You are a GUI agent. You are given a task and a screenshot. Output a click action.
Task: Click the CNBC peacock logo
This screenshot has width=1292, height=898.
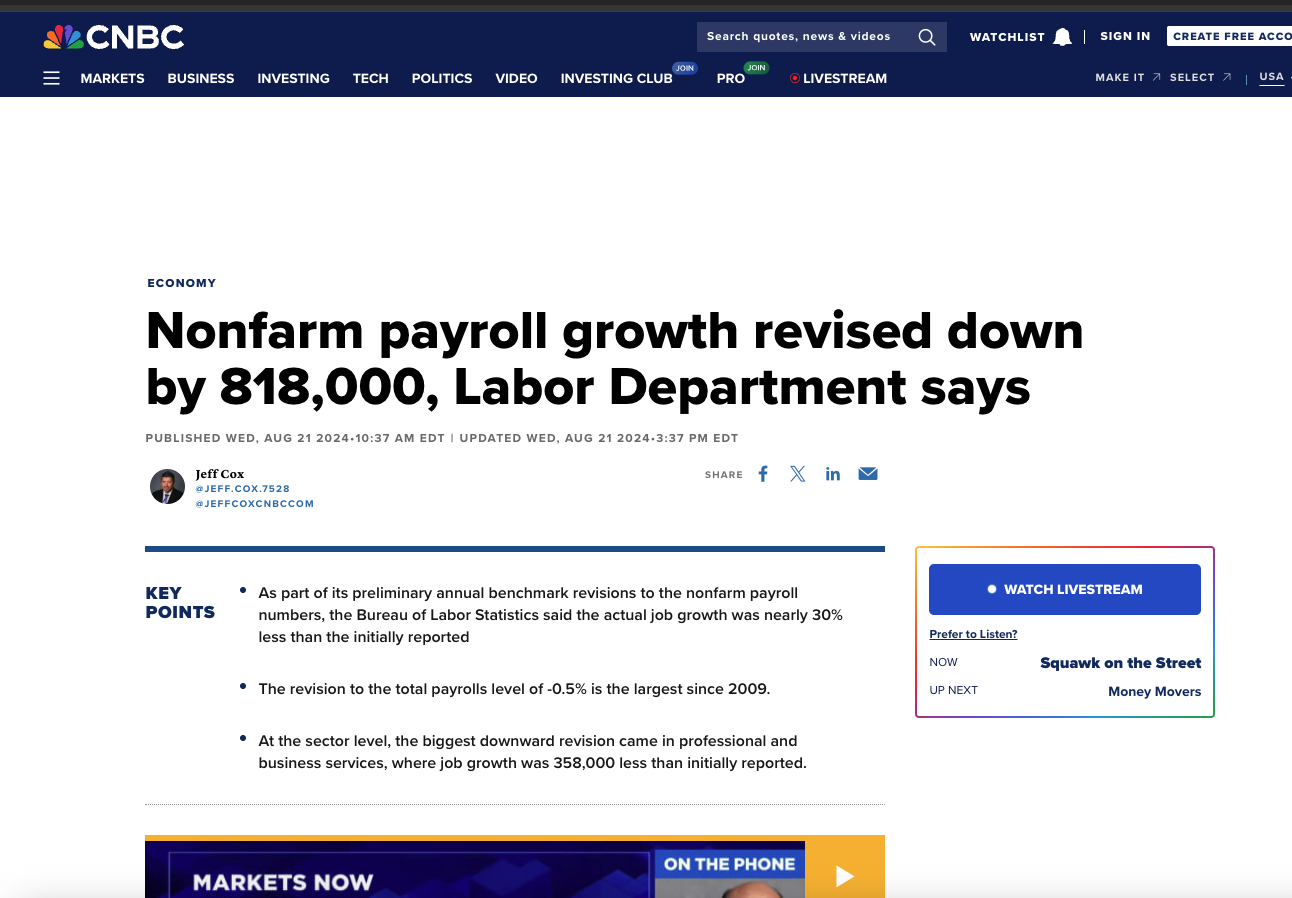tap(113, 37)
